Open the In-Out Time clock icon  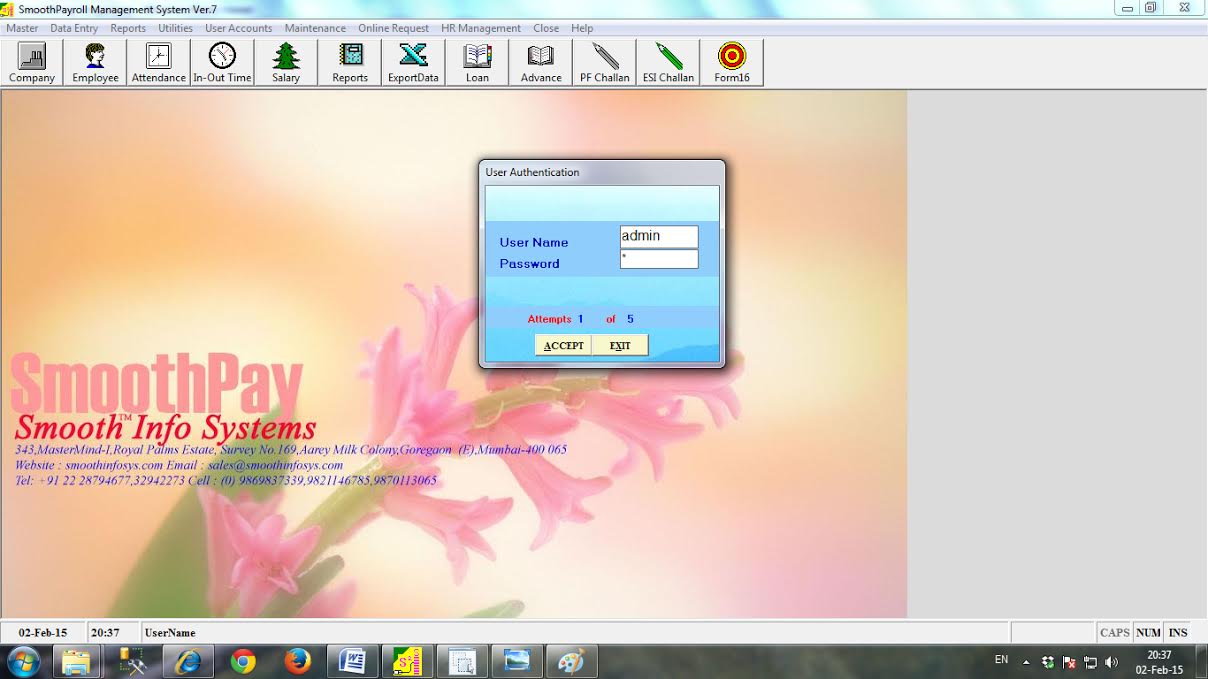(222, 62)
